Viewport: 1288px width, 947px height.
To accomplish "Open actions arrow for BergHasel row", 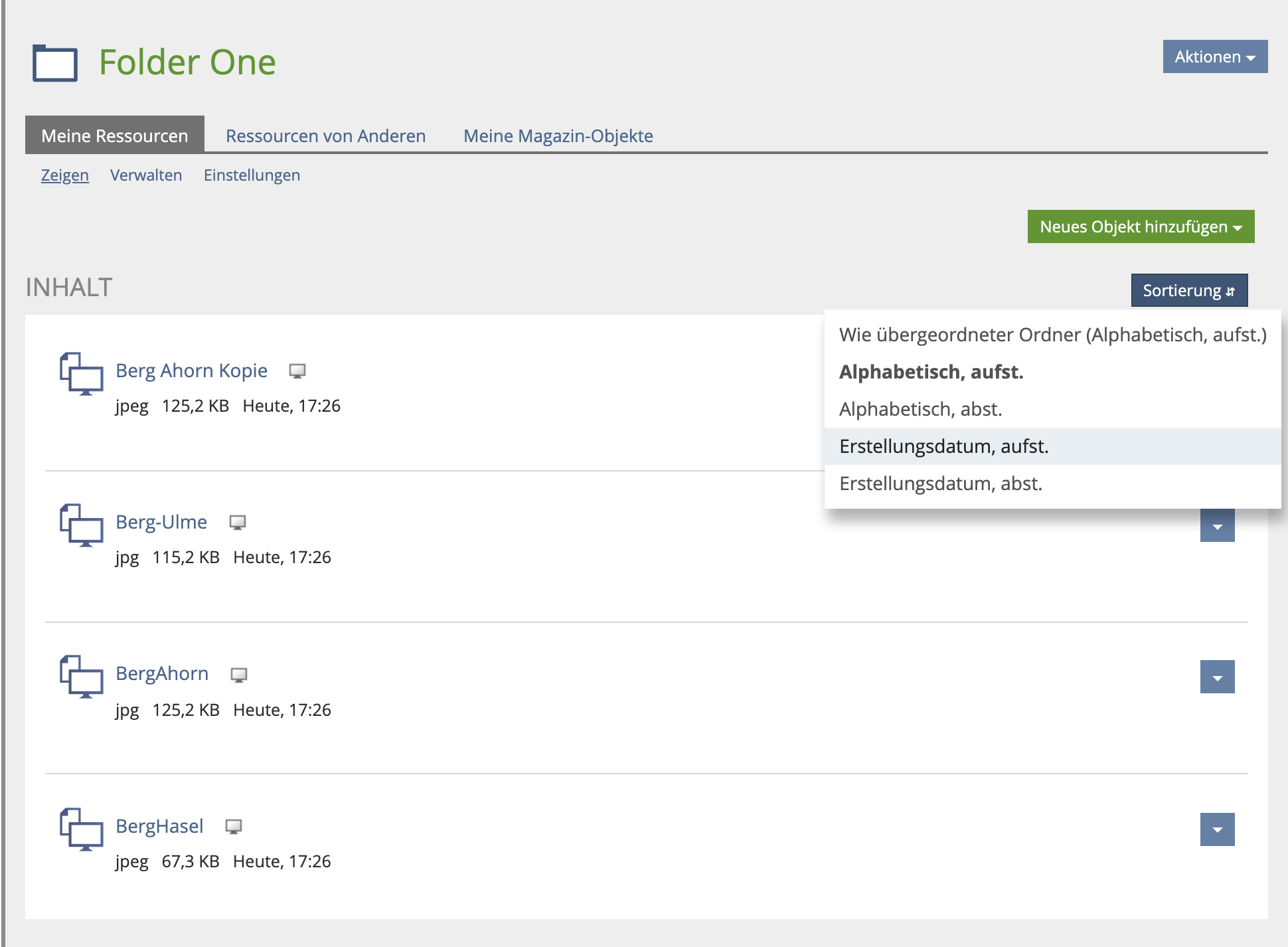I will 1217,829.
